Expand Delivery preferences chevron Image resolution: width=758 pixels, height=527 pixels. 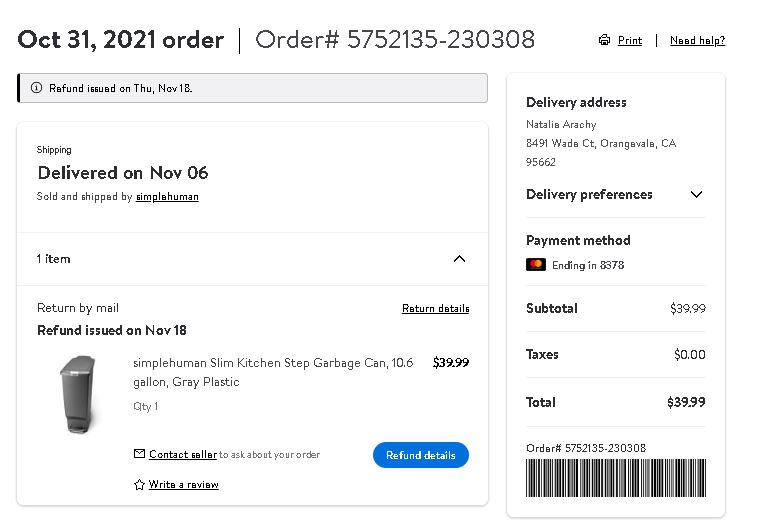point(696,194)
